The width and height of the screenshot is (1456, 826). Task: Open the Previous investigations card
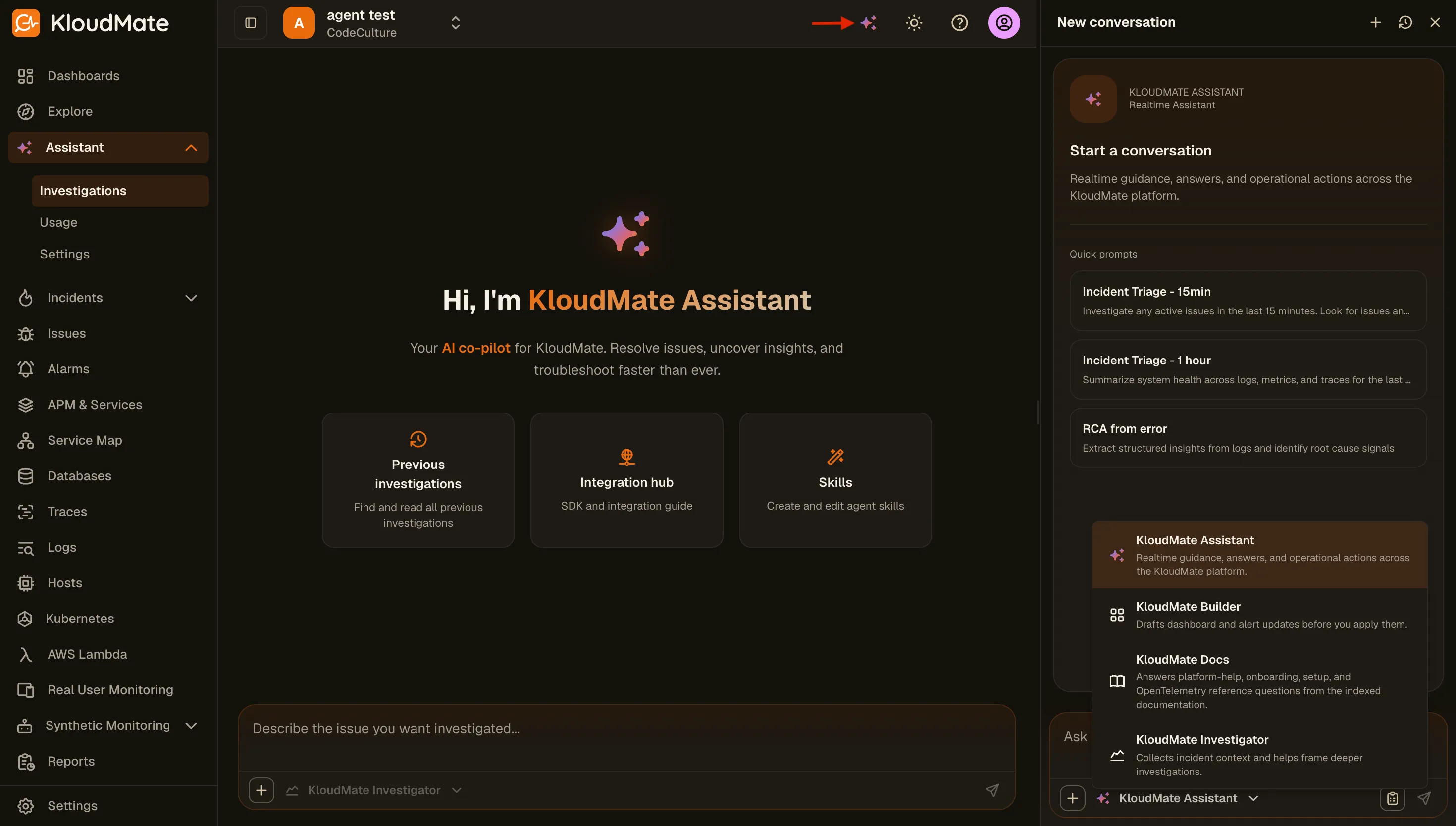(418, 480)
